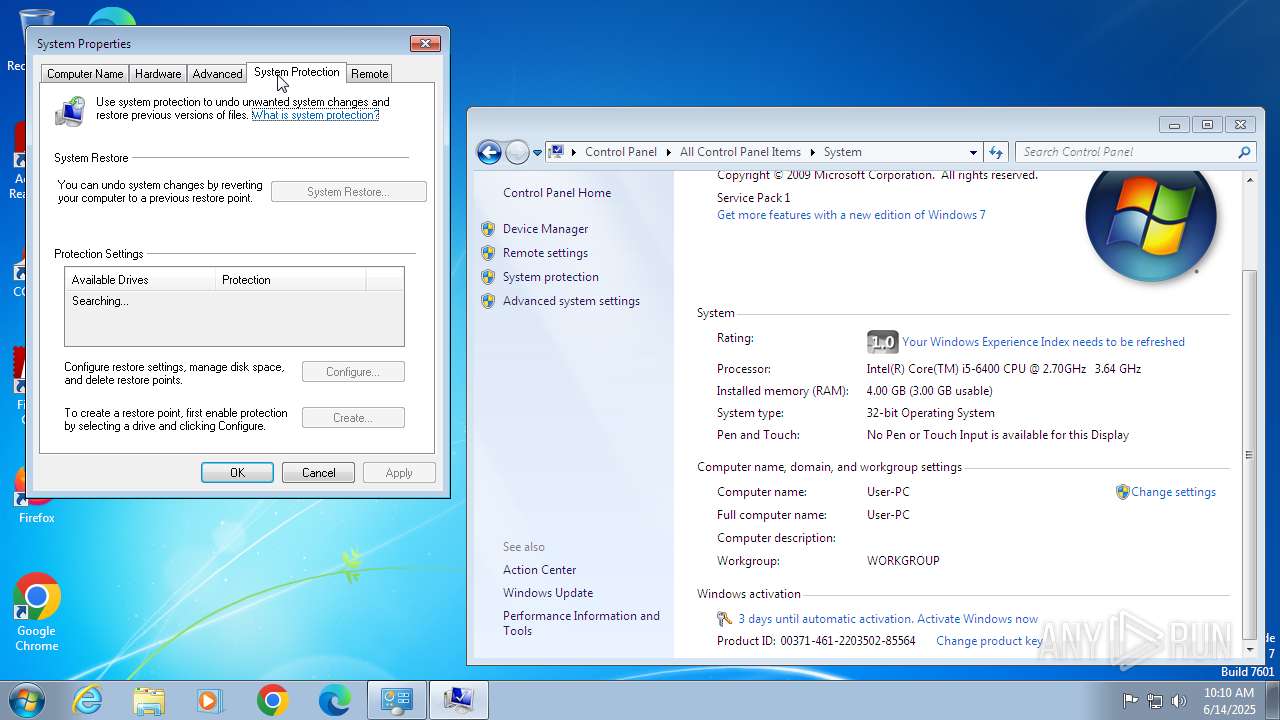Click the Control Panel breadcrumb

click(620, 152)
